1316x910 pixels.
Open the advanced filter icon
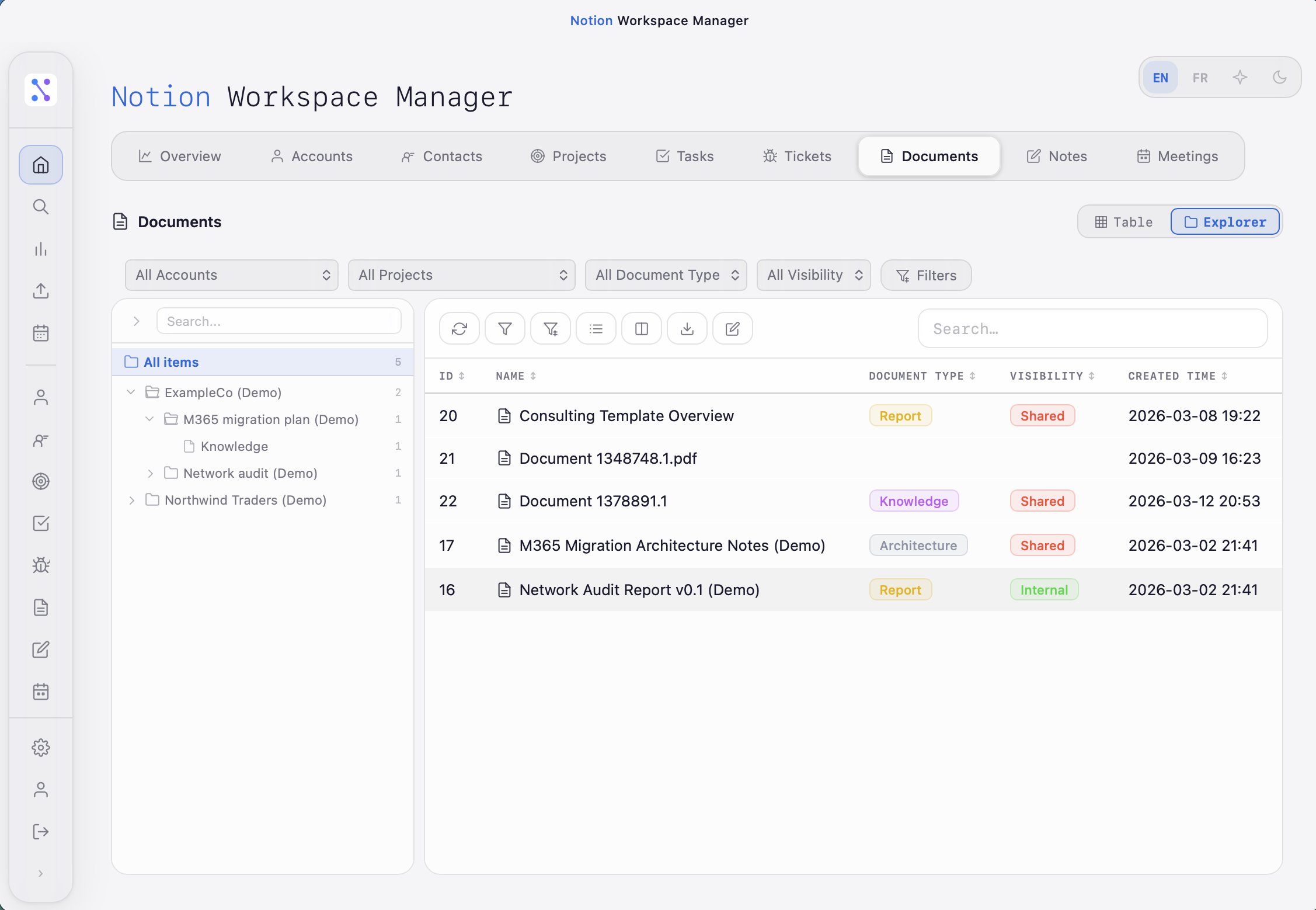point(550,328)
